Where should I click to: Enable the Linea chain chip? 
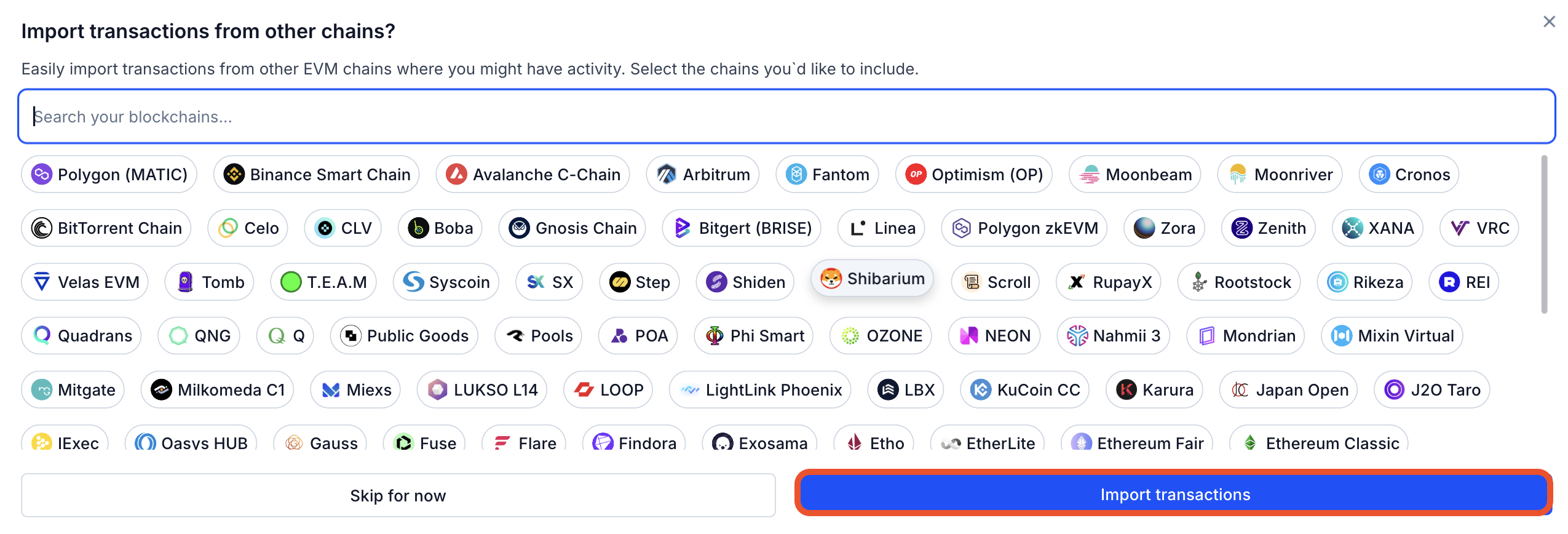pyautogui.click(x=882, y=228)
